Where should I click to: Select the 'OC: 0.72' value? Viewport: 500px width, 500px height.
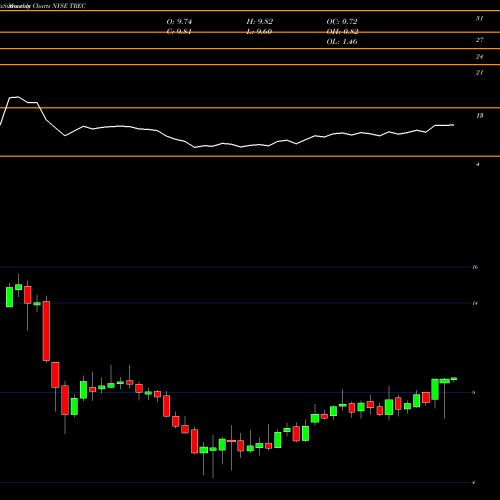point(342,21)
